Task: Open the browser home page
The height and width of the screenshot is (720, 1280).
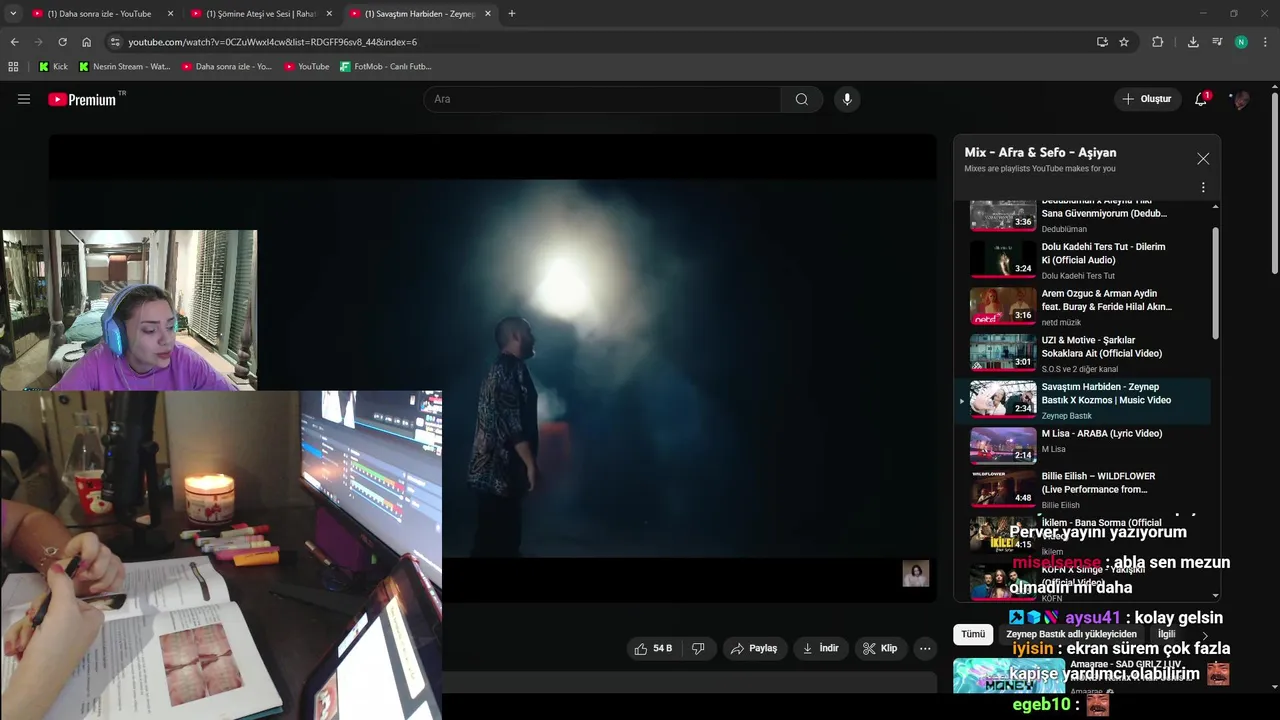Action: (x=86, y=42)
